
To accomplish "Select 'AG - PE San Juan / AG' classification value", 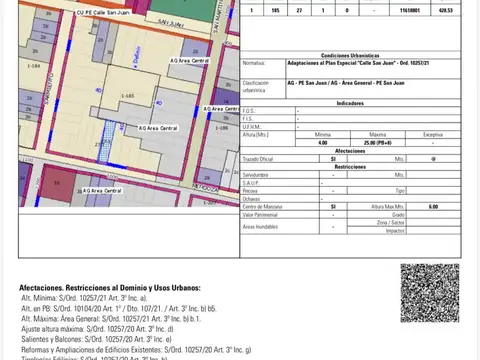I will pyautogui.click(x=346, y=83).
